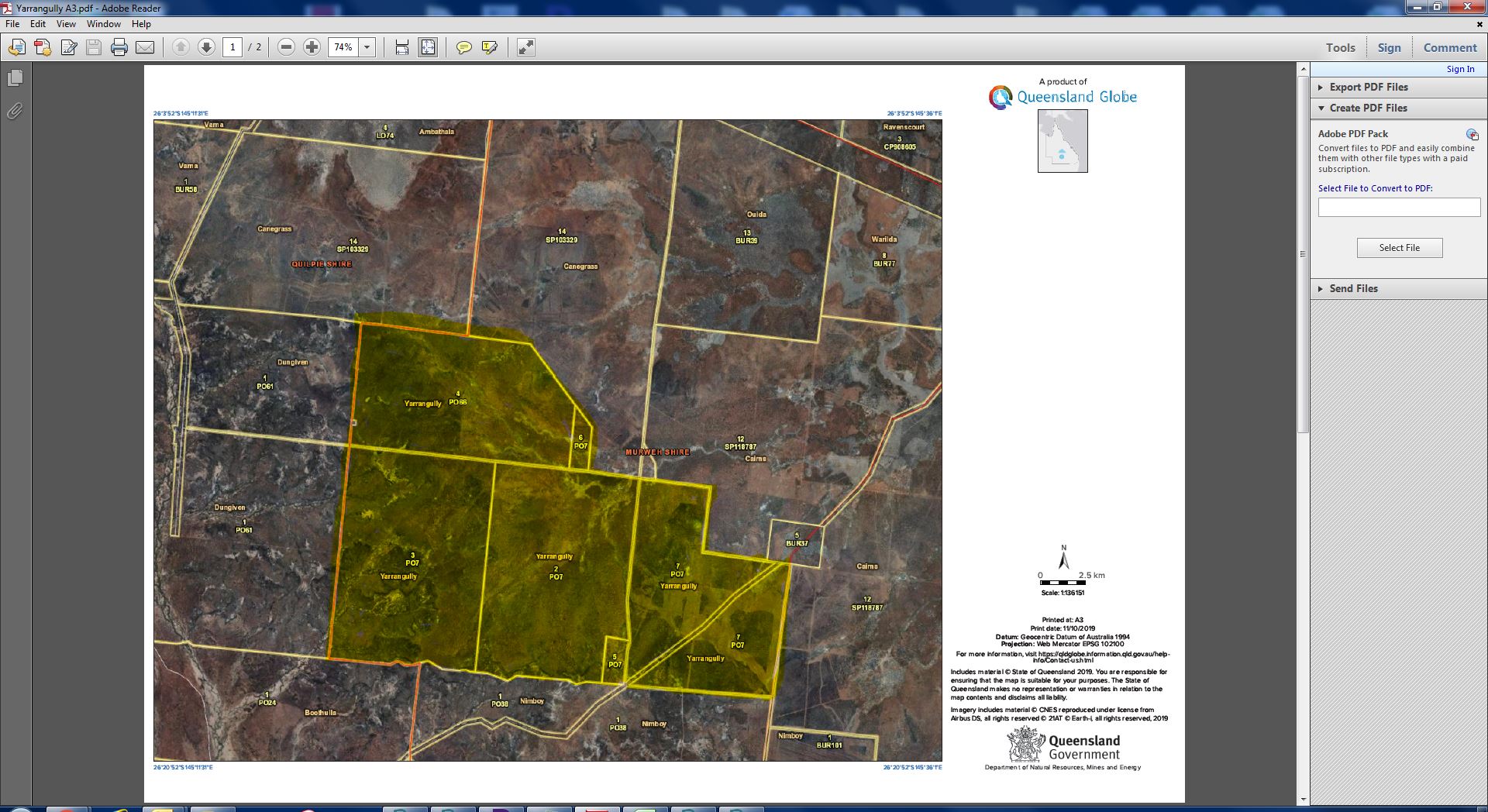Toggle fit one full page view
The height and width of the screenshot is (812, 1488).
pyautogui.click(x=428, y=47)
